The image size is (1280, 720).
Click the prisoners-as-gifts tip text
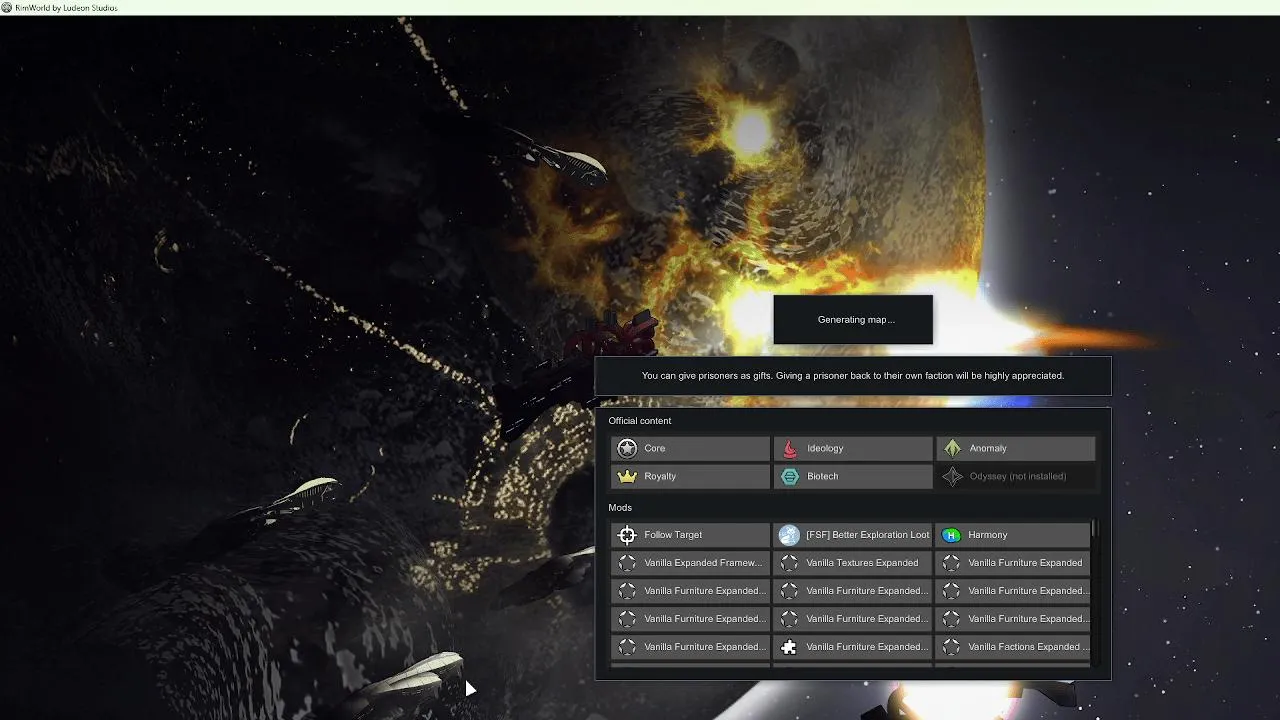click(853, 376)
